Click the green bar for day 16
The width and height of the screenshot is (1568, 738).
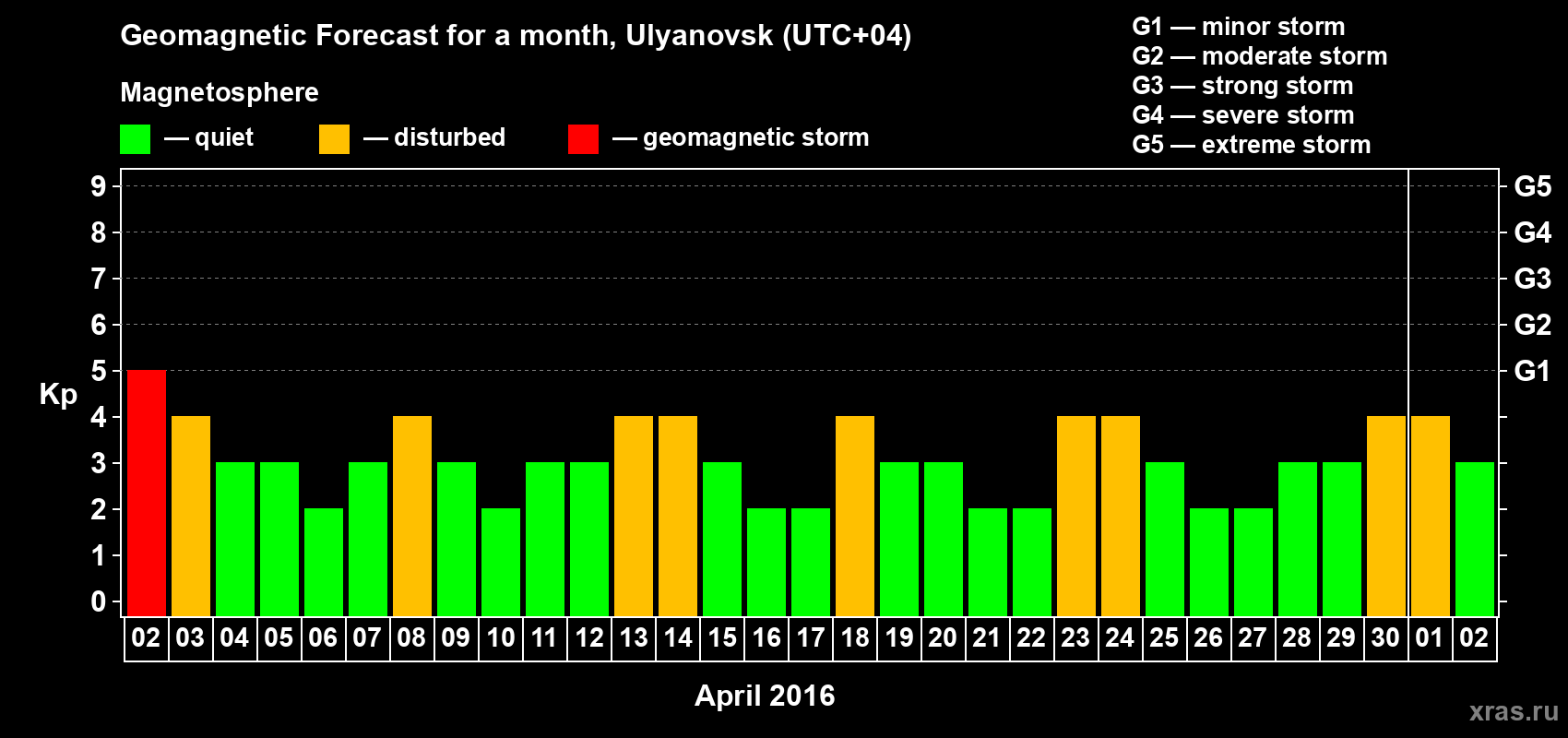(x=766, y=563)
